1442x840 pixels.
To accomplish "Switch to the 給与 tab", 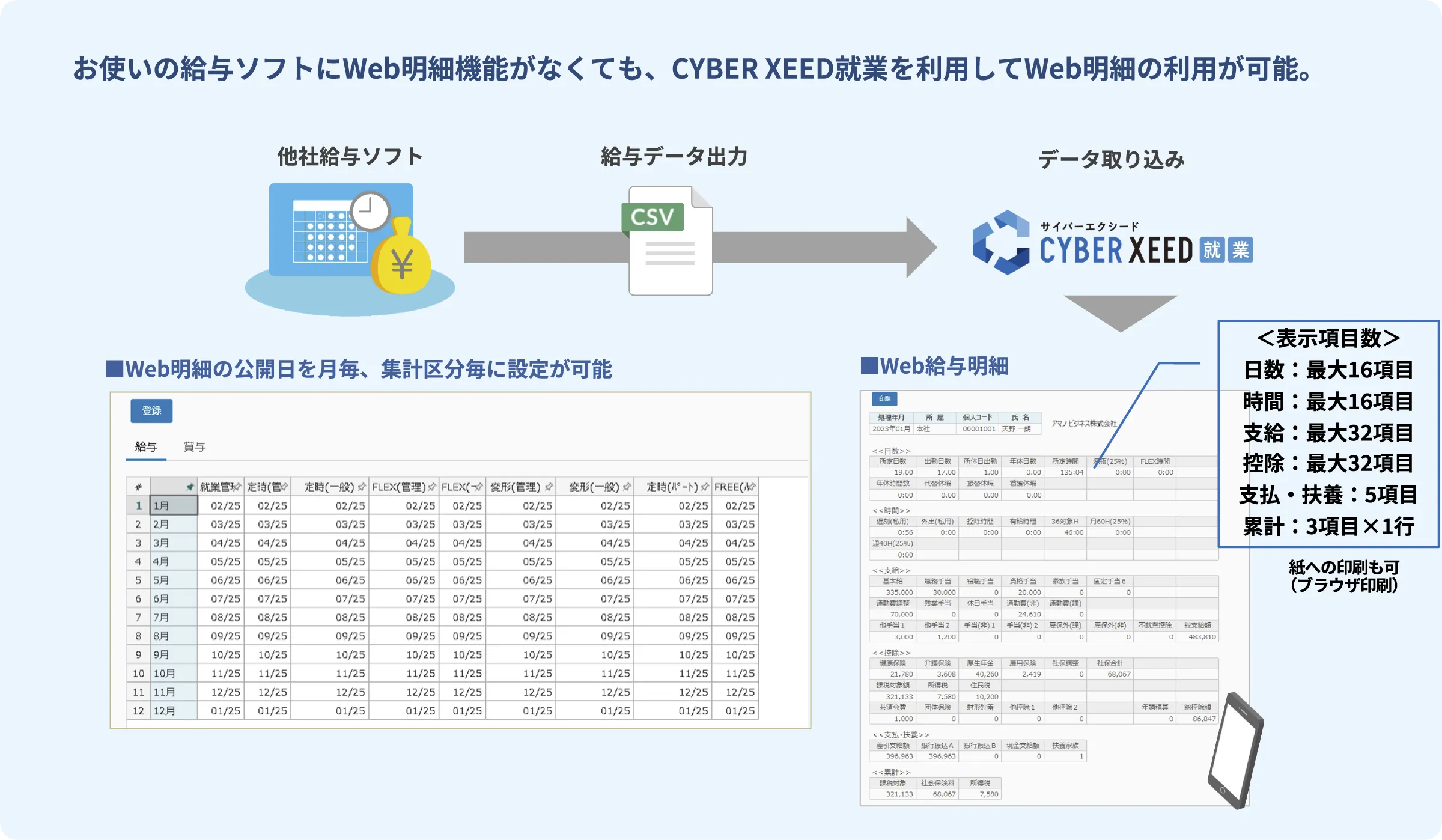I will pyautogui.click(x=146, y=446).
